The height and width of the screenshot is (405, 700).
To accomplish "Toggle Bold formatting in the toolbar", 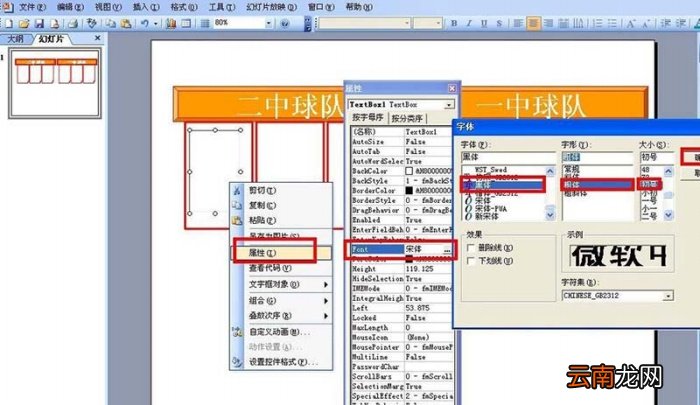I will point(454,23).
